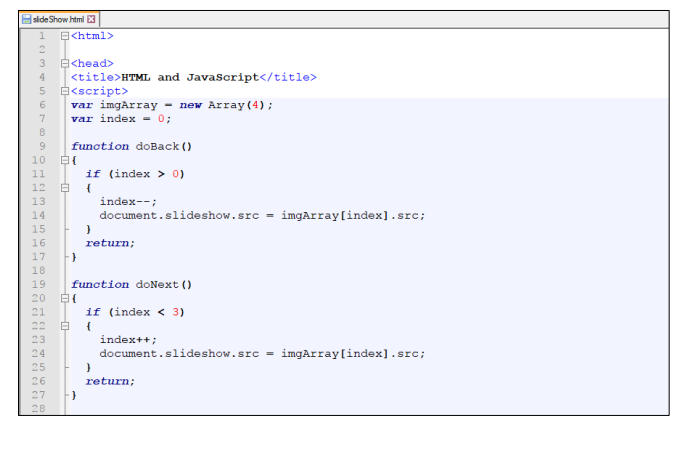691x455 pixels.
Task: Click the 'index++;' statement
Action: (x=128, y=340)
